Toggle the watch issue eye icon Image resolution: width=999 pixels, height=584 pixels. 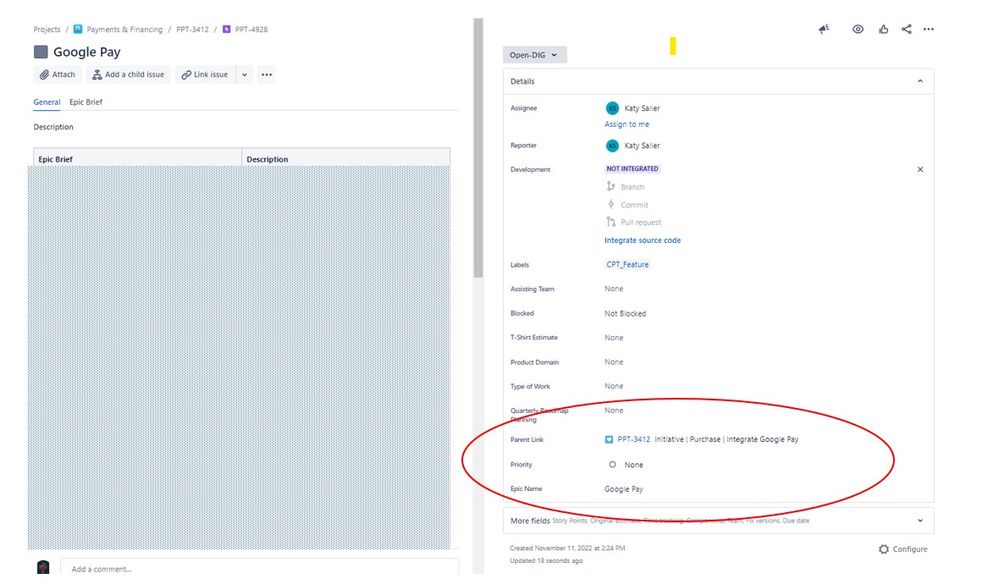858,29
